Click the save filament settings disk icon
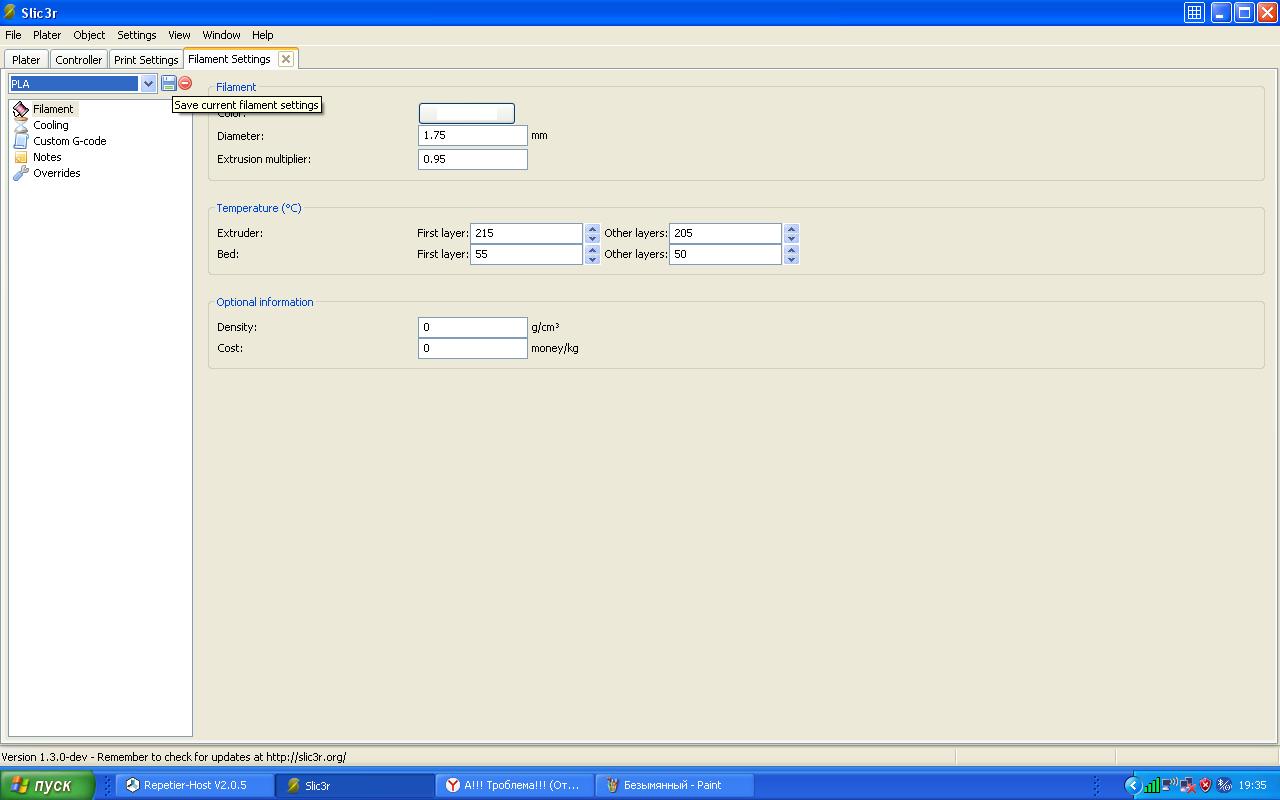 (x=169, y=84)
